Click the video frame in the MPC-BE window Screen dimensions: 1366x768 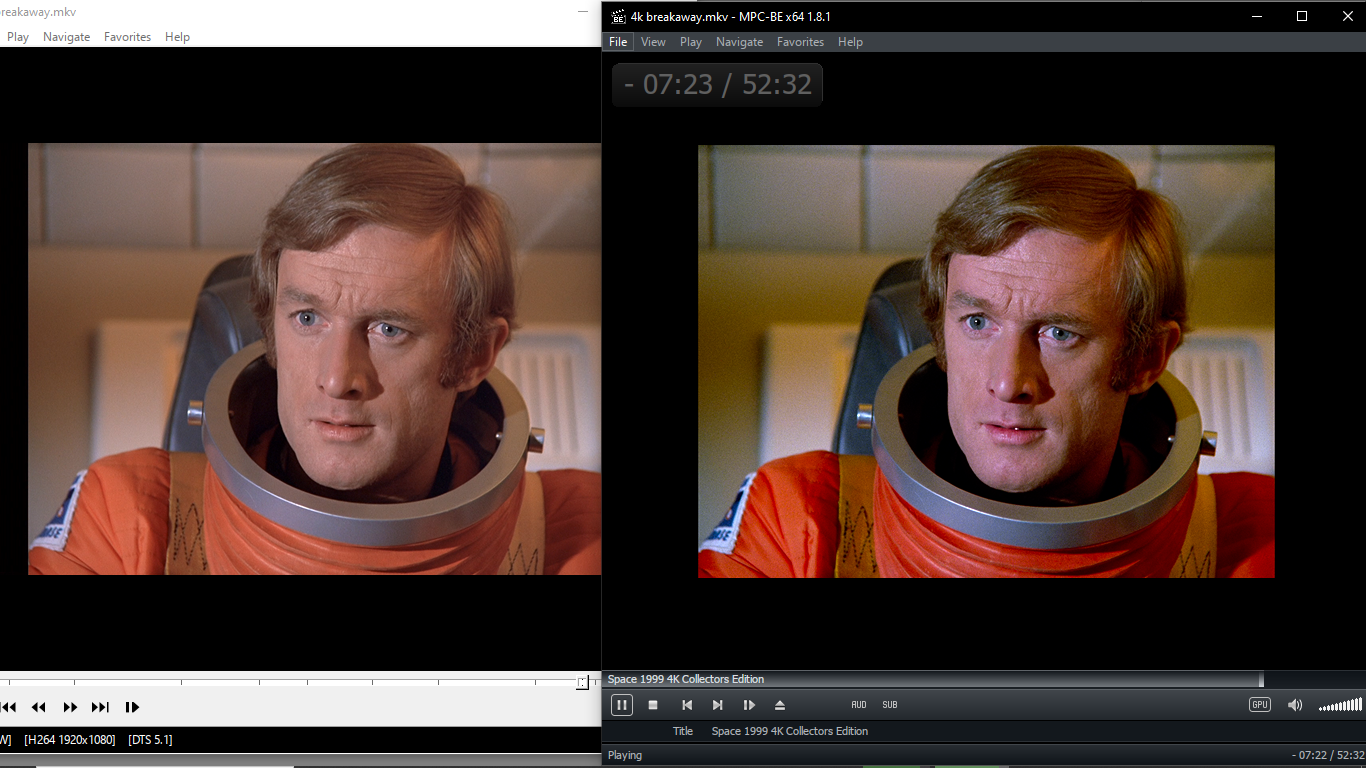click(986, 361)
